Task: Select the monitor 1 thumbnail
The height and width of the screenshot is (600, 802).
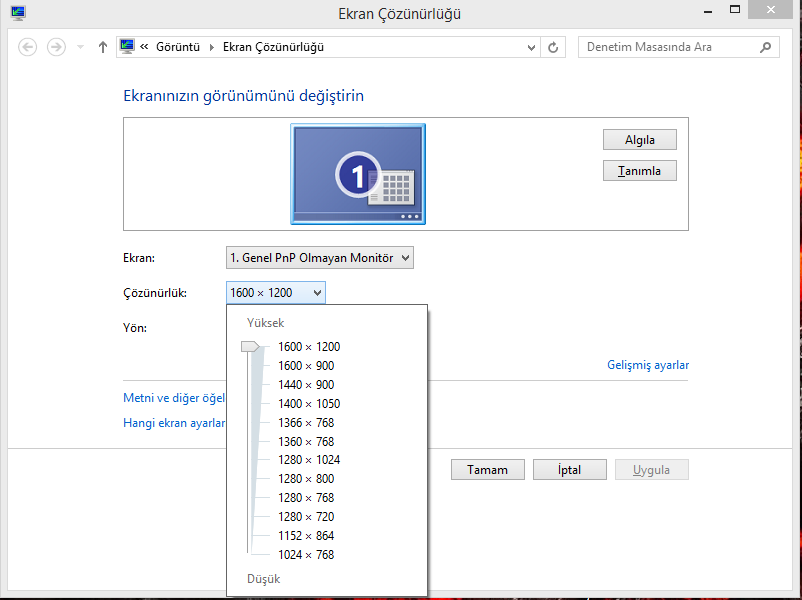Action: pyautogui.click(x=358, y=174)
